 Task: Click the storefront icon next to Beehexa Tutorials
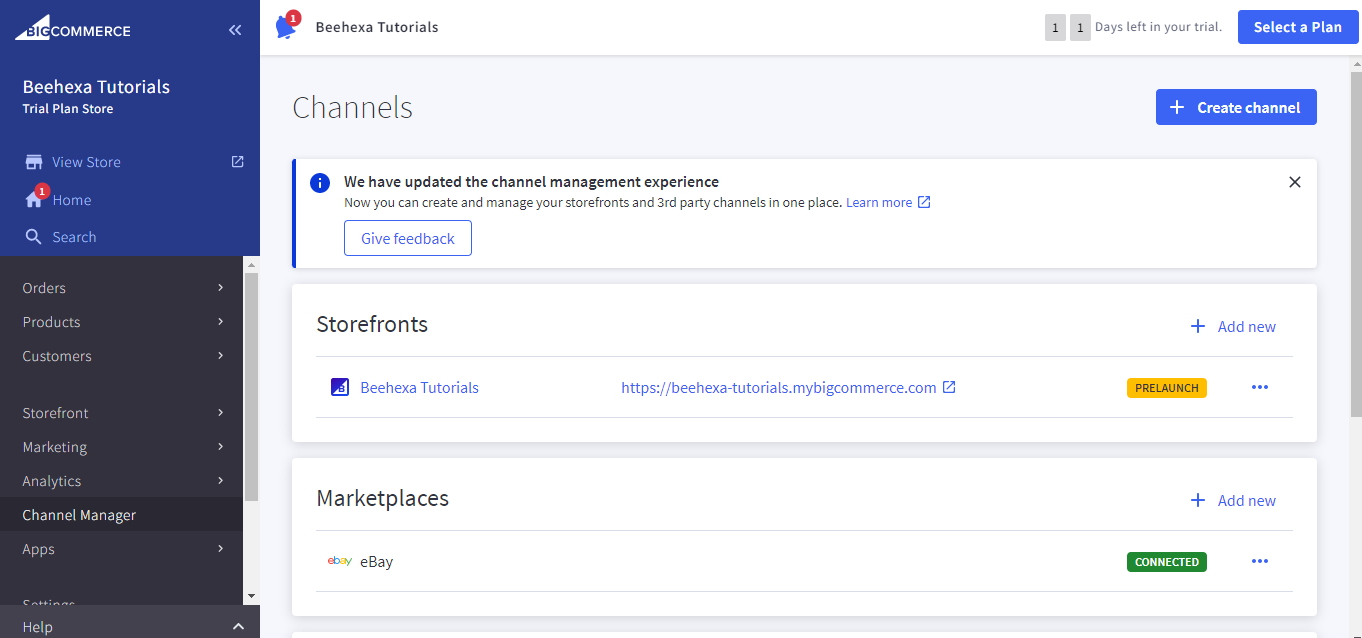pos(340,386)
